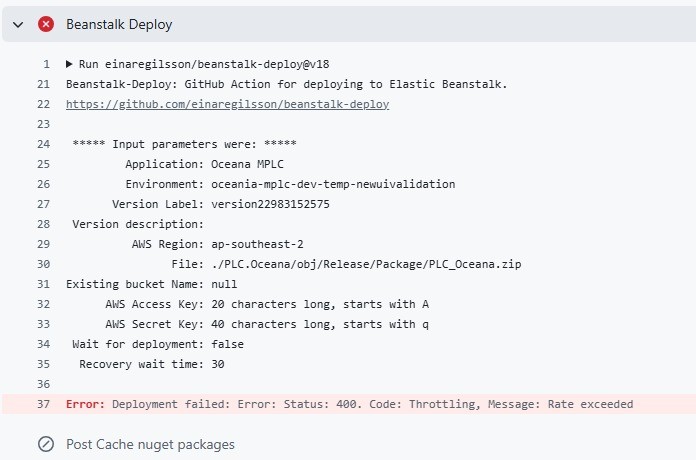696x460 pixels.
Task: Click line number 32 AWS Access Key
Action: pos(44,304)
